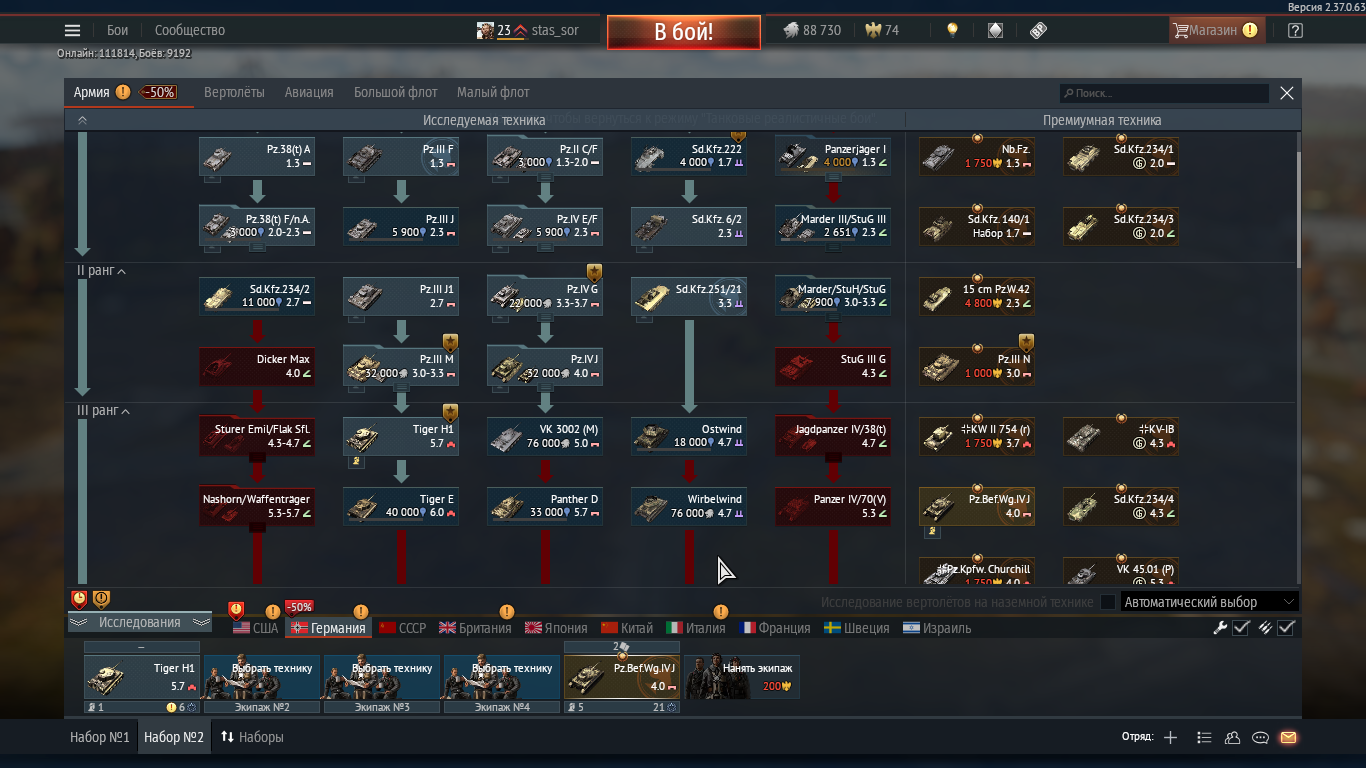Open the Бои menu

click(118, 30)
